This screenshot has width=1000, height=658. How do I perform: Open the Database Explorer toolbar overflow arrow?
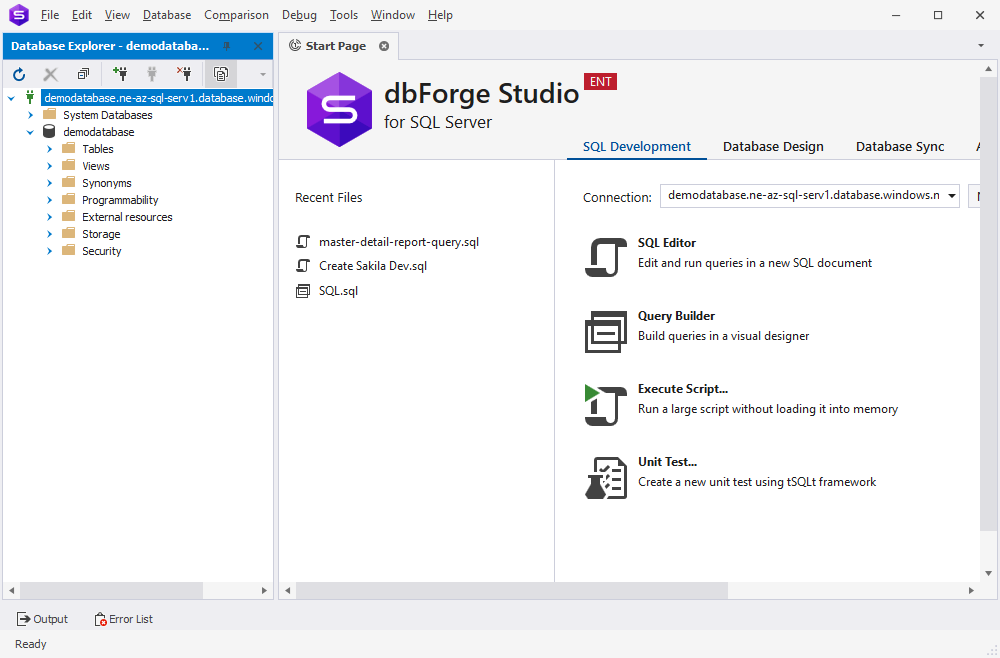[263, 75]
